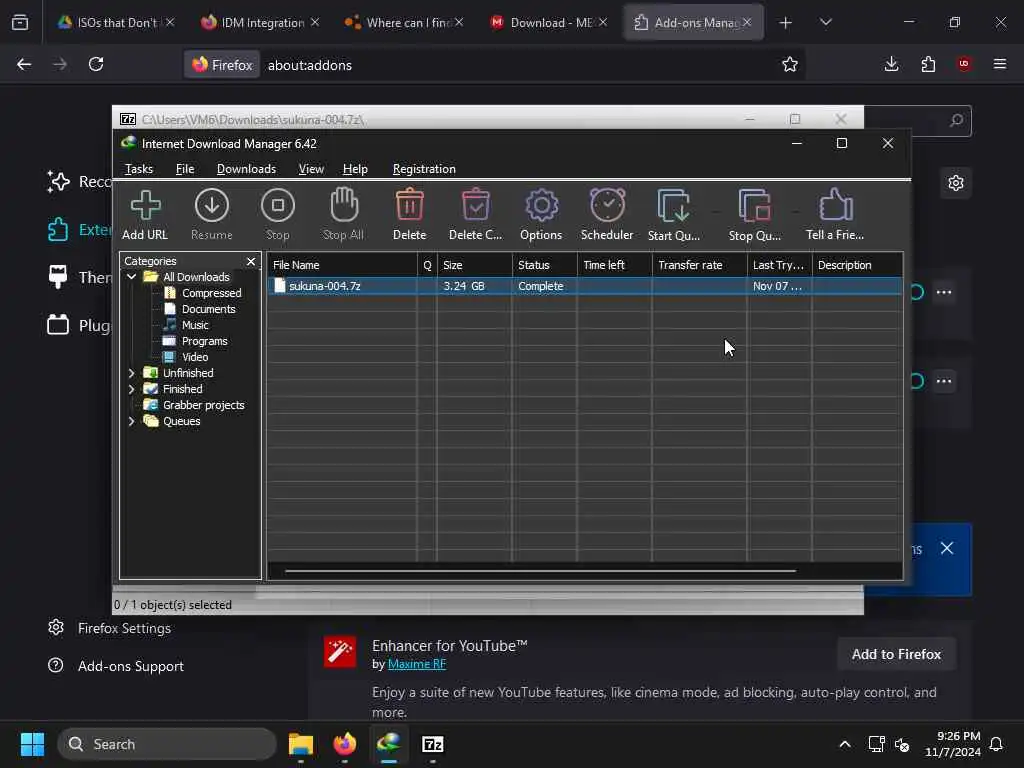
Task: Open File Explorer from taskbar
Action: coord(300,744)
